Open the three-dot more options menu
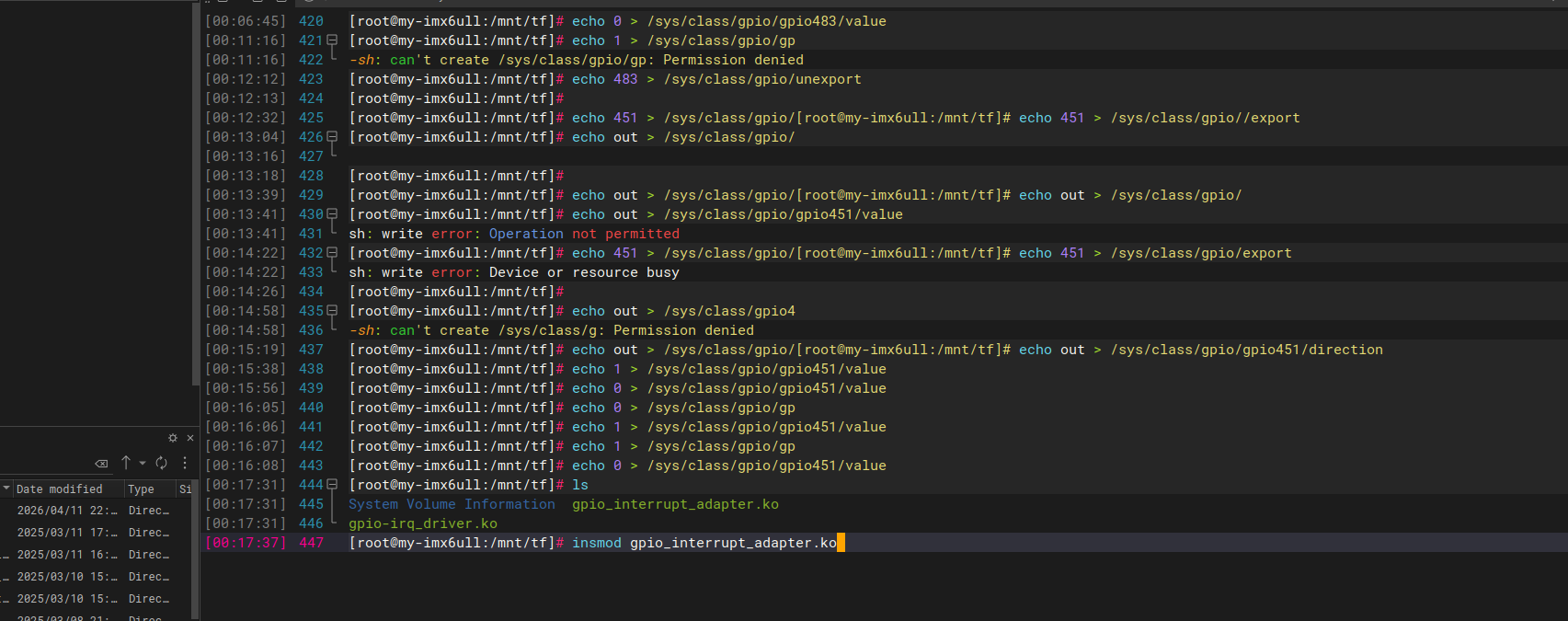 [185, 463]
